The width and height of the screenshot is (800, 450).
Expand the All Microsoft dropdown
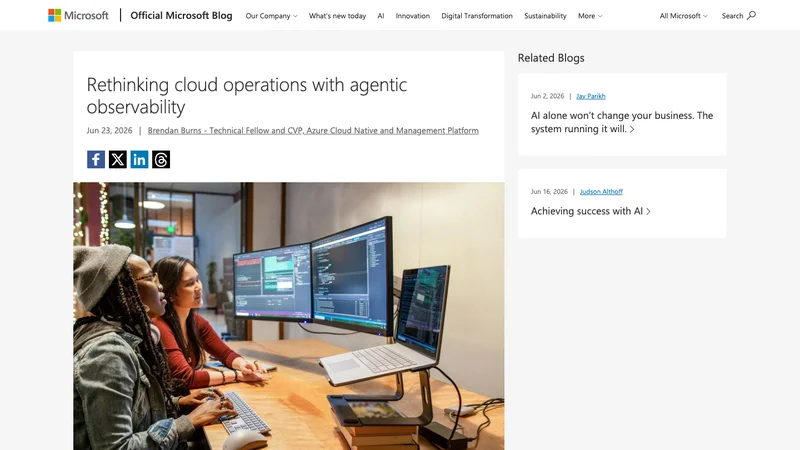[x=684, y=16]
